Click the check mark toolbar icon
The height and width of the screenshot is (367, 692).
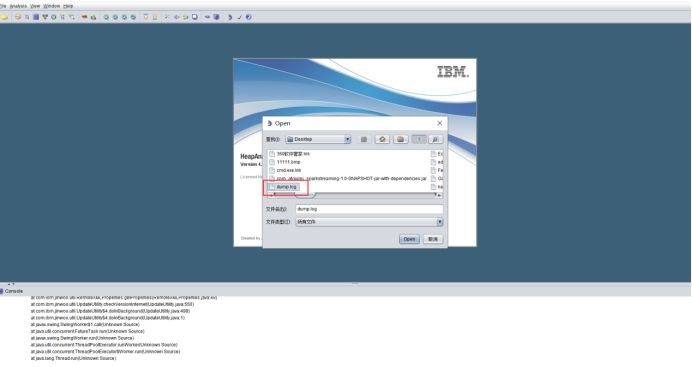coord(240,17)
